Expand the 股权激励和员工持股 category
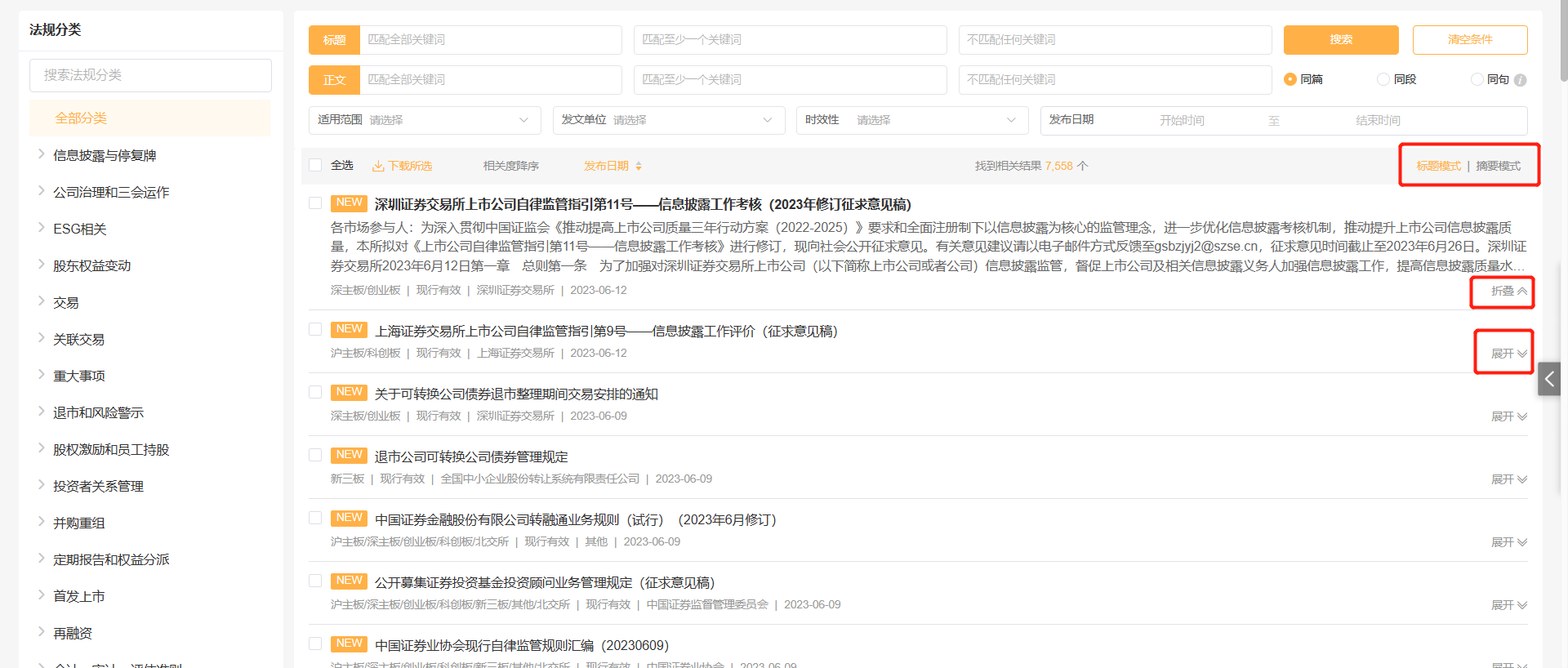Image resolution: width=1568 pixels, height=668 pixels. pos(41,448)
